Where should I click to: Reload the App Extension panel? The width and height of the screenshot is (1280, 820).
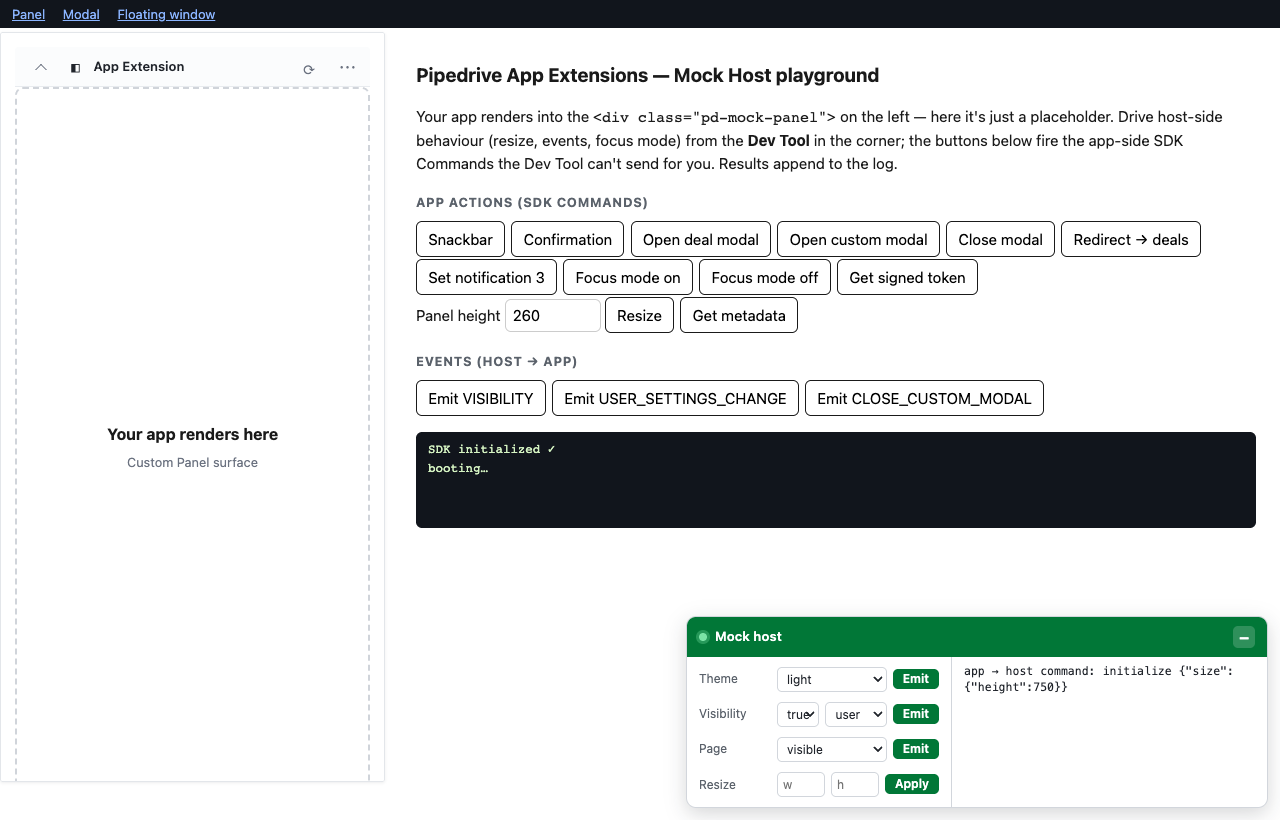309,69
